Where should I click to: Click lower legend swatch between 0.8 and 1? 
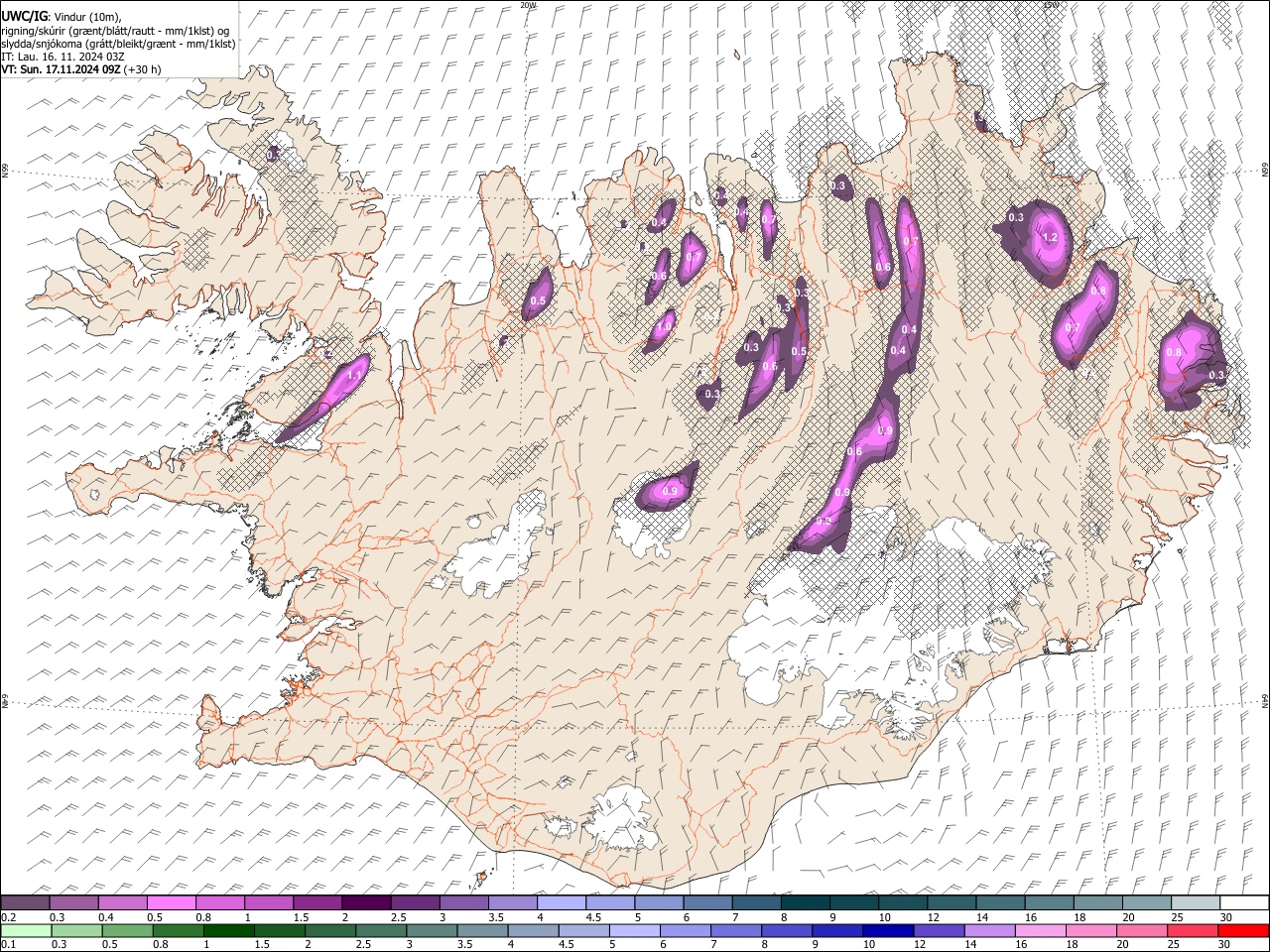coord(179,931)
